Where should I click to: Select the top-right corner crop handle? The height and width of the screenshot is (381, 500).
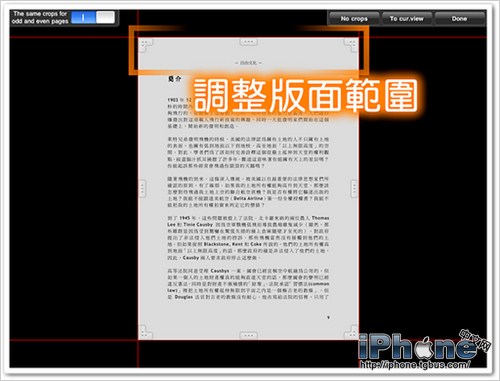[351, 45]
